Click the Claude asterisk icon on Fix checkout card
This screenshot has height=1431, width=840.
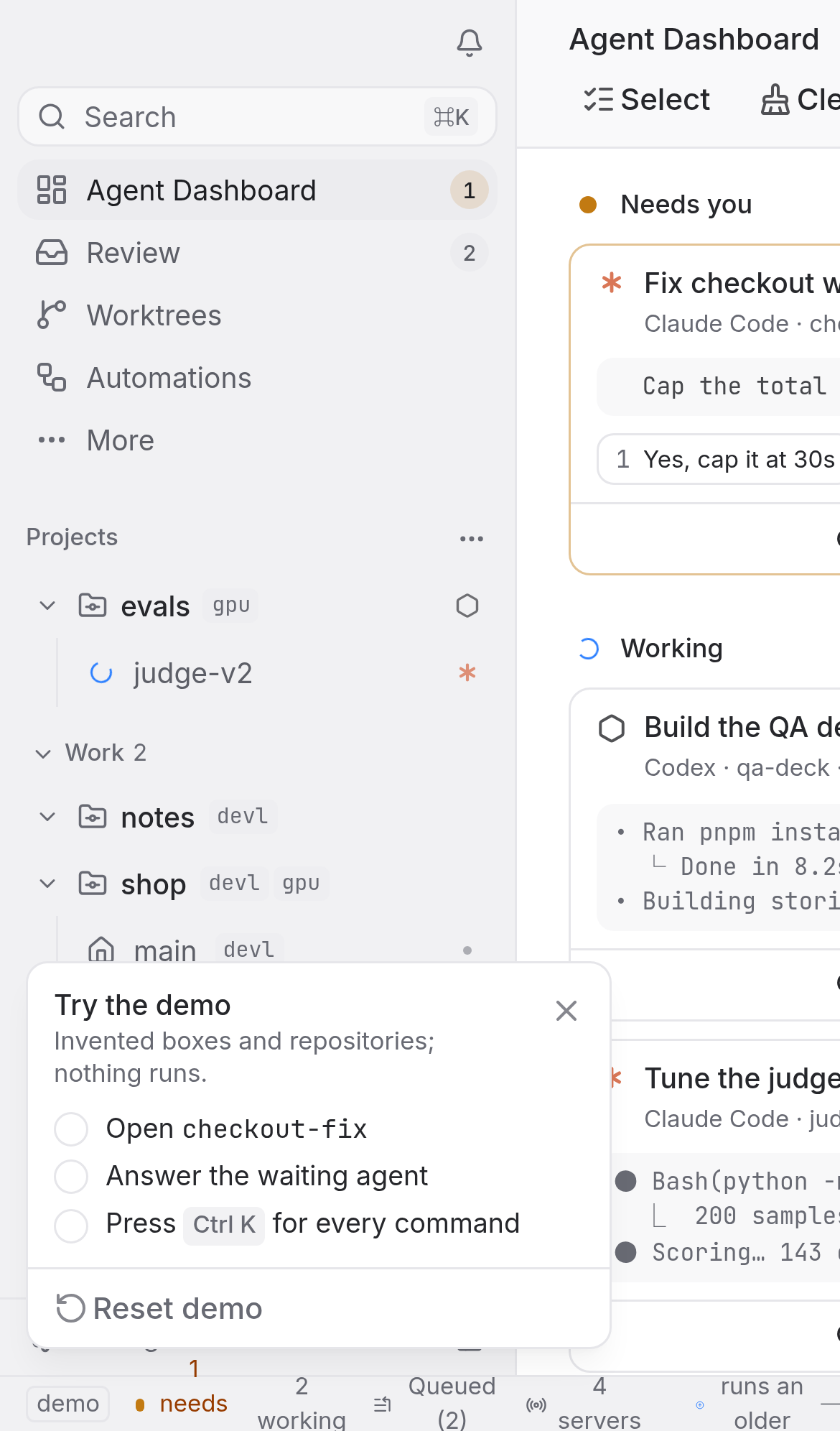click(612, 283)
